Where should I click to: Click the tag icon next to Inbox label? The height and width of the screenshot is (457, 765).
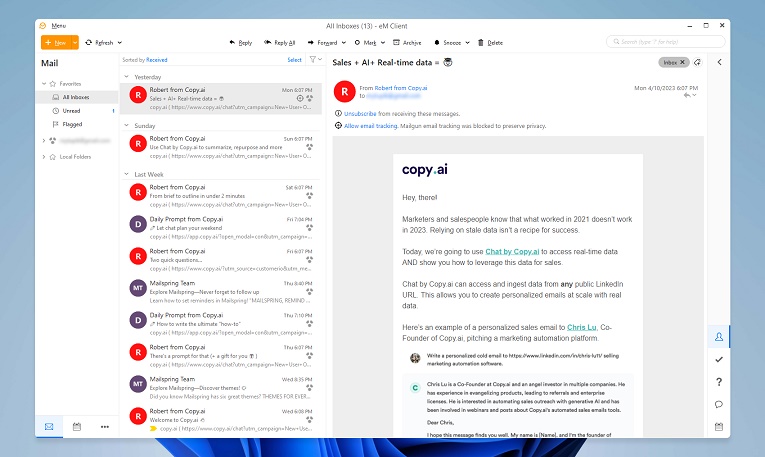698,62
